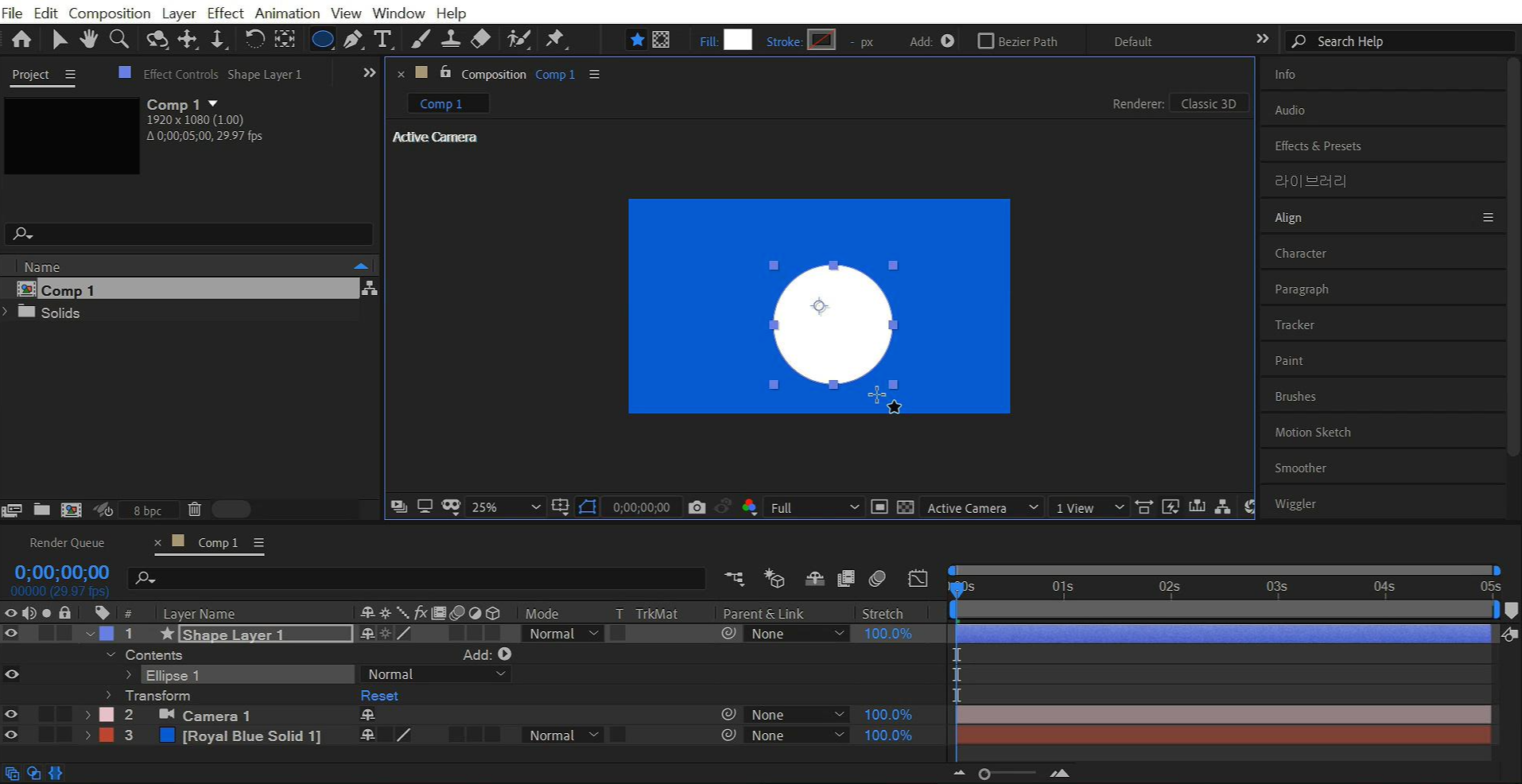The height and width of the screenshot is (784, 1522).
Task: Open the Composition menu
Action: click(110, 13)
